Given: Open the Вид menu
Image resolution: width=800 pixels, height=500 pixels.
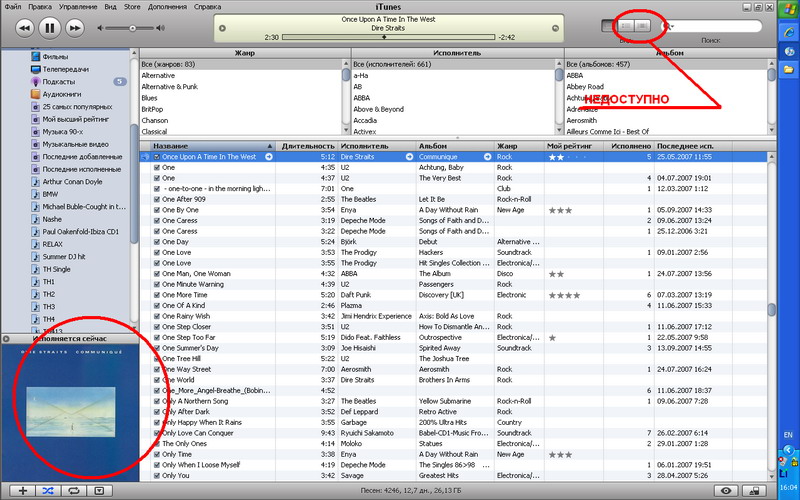Looking at the screenshot, I should coord(110,7).
